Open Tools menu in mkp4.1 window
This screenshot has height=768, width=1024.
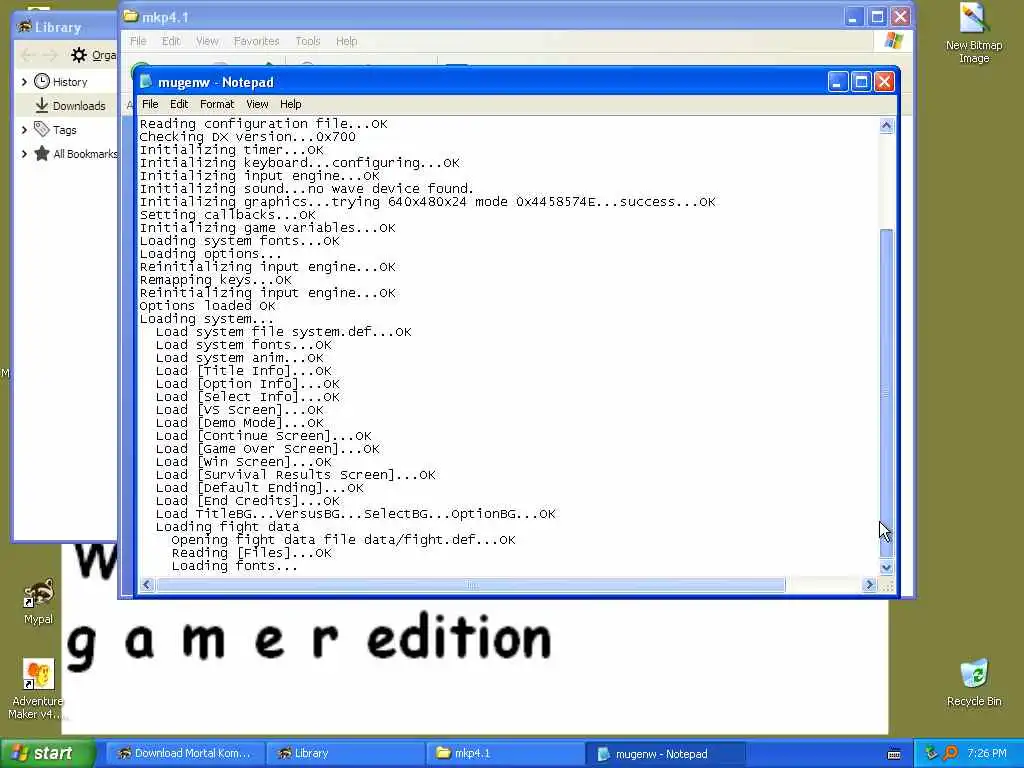pyautogui.click(x=308, y=41)
